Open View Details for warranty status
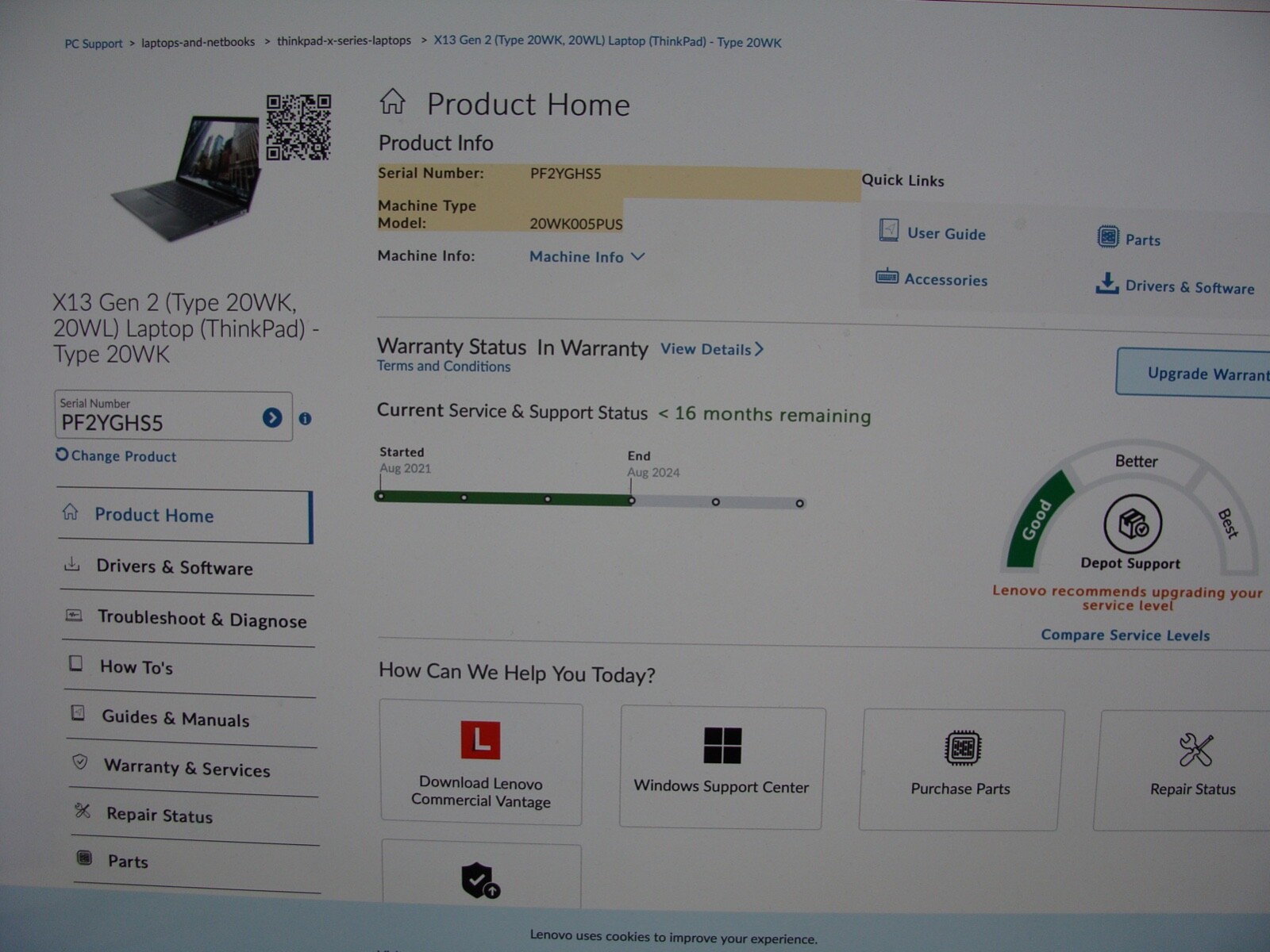This screenshot has height=952, width=1270. 712,349
